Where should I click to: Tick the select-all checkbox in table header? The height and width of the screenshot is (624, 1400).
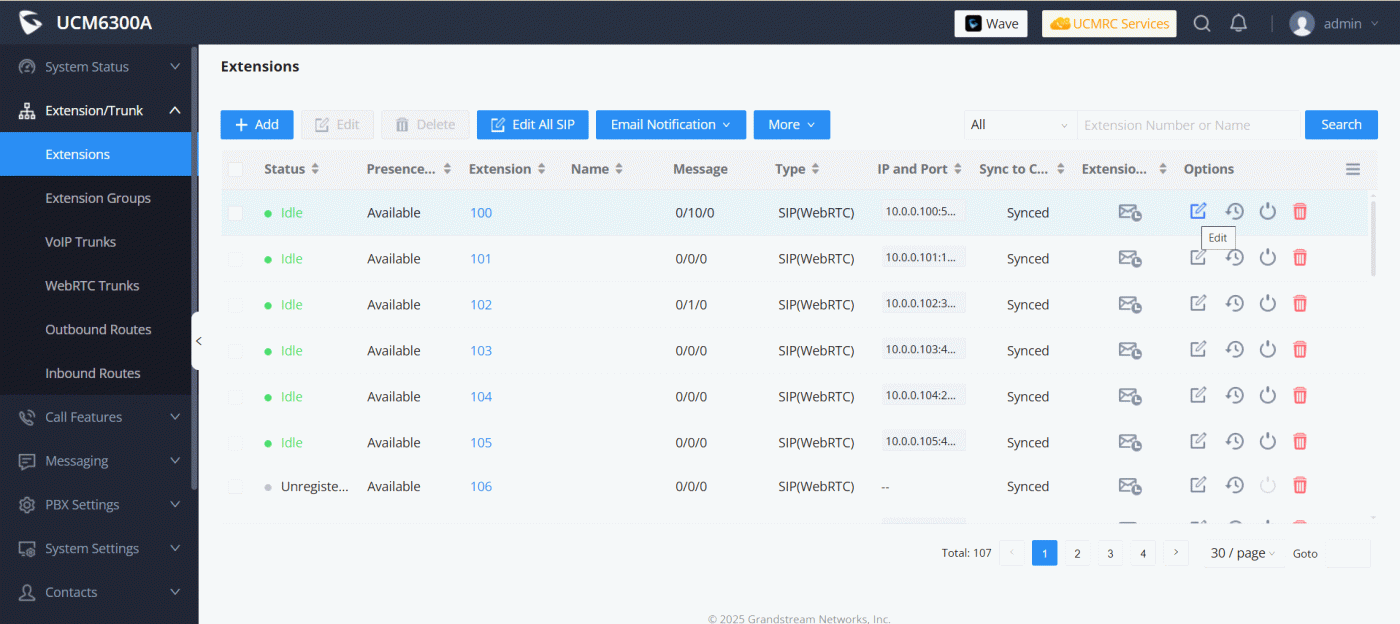coord(236,169)
